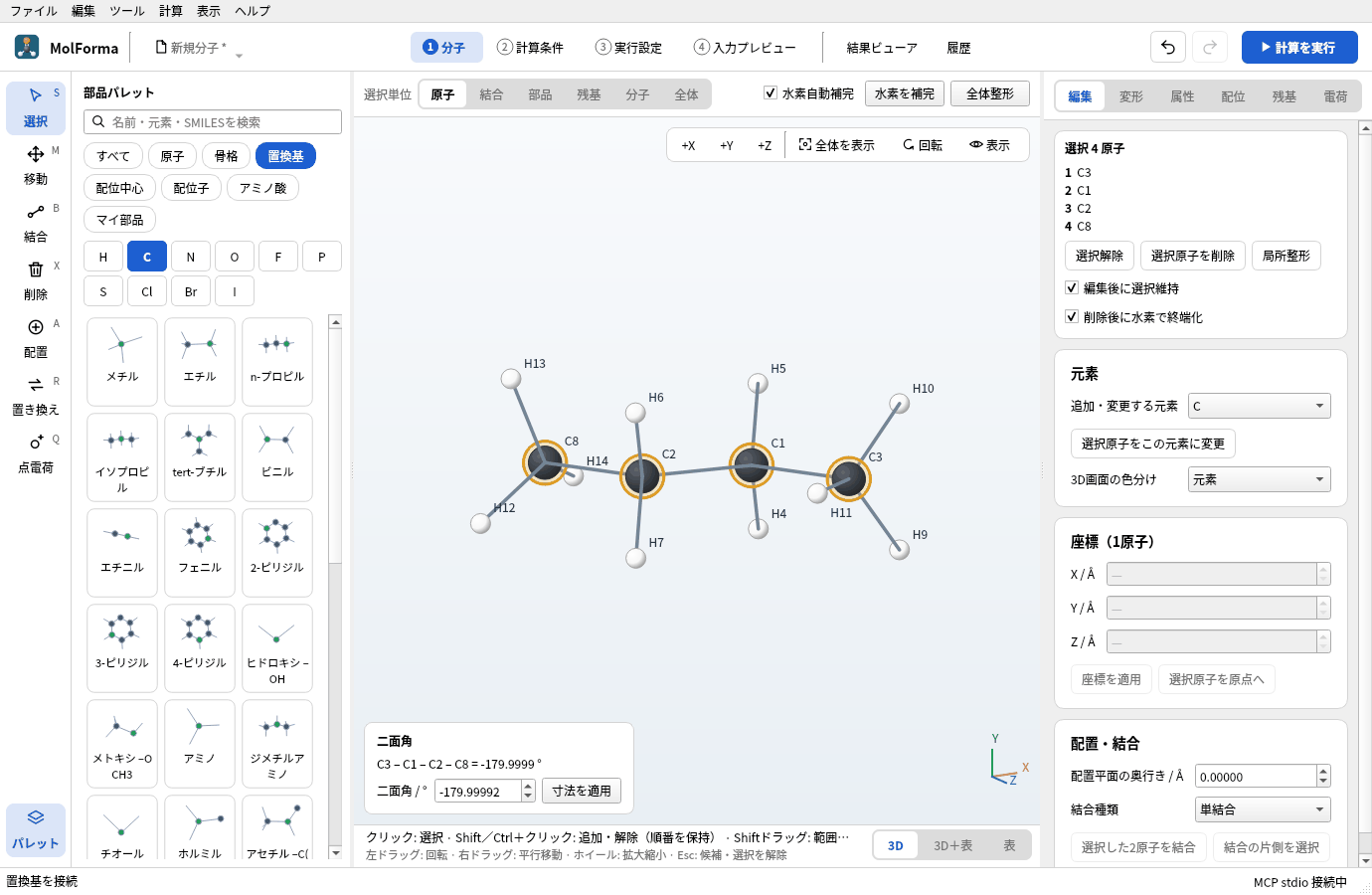Click 全体を表示 fit-view button

coord(837,145)
